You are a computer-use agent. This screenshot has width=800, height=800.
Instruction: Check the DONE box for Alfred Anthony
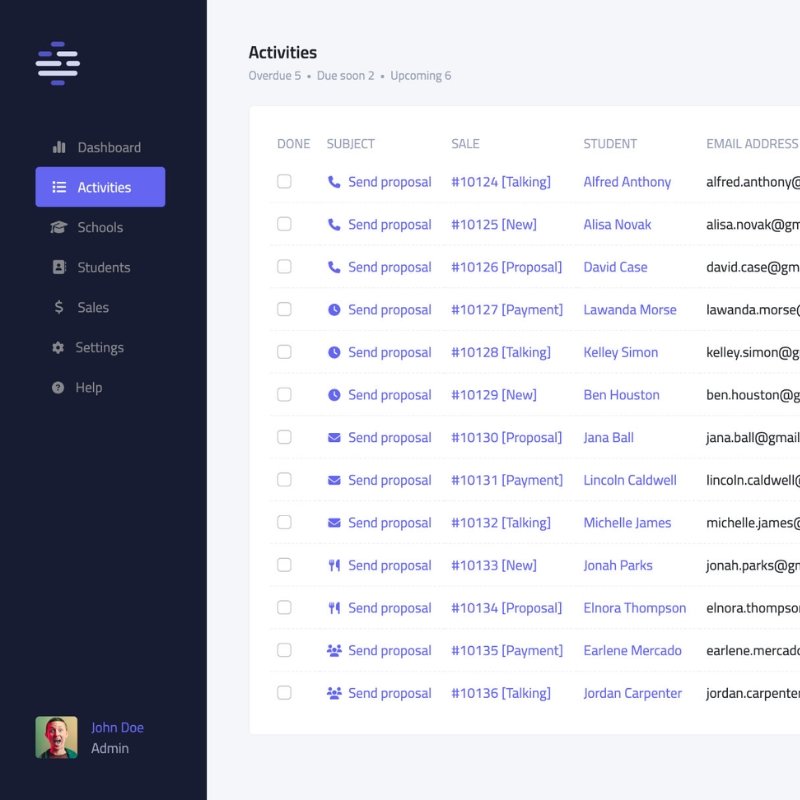[284, 182]
